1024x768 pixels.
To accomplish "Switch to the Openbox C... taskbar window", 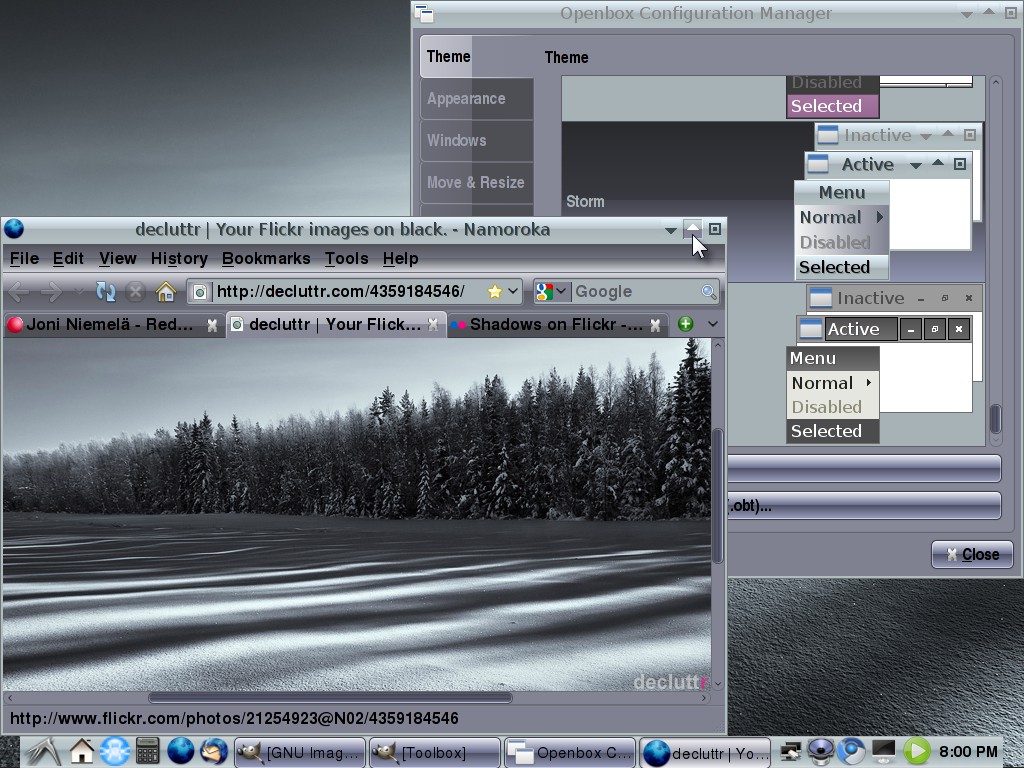I will (x=570, y=752).
